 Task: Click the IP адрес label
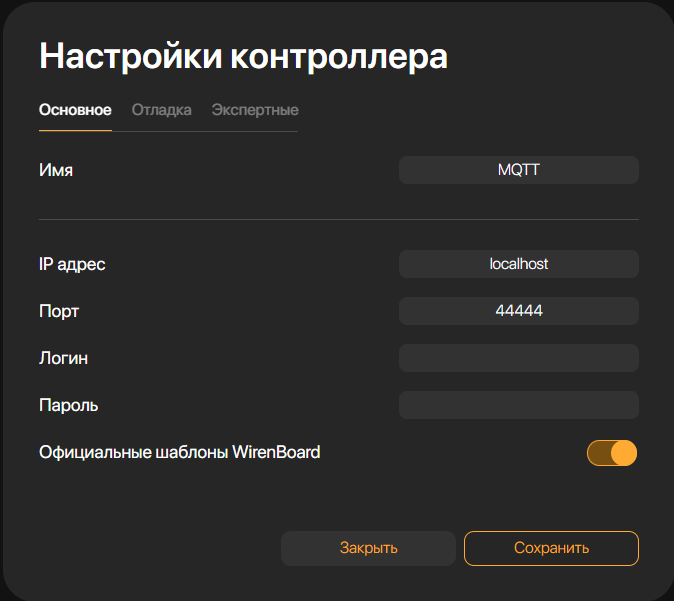click(x=72, y=264)
